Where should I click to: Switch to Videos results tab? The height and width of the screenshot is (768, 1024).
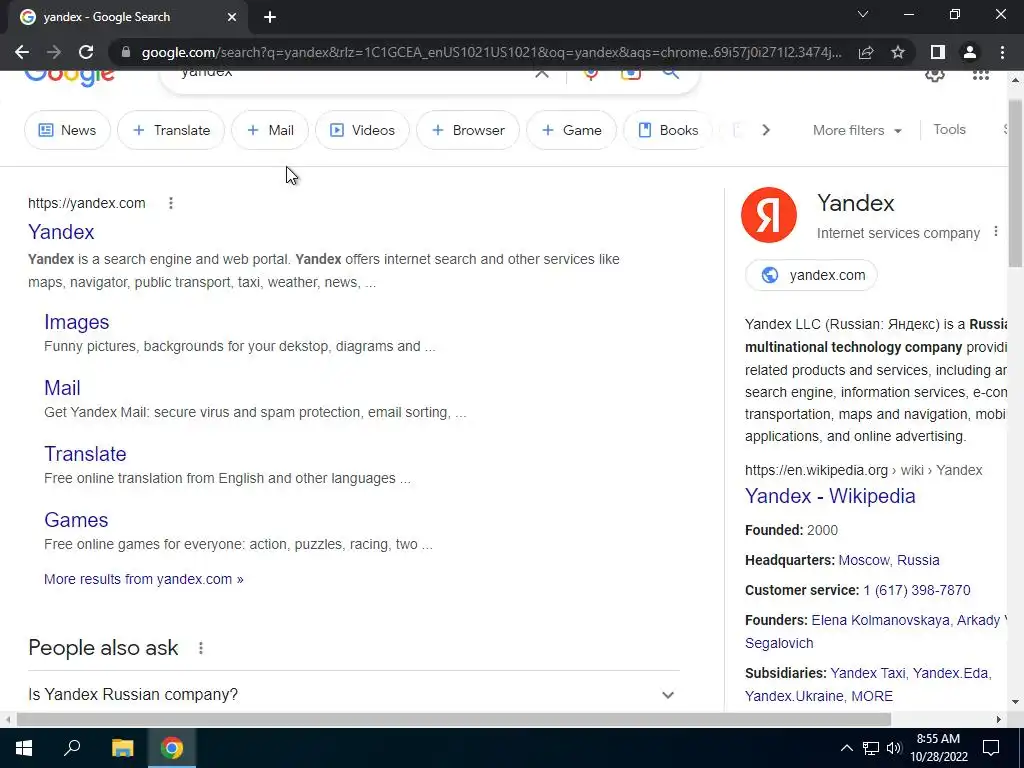(x=362, y=130)
